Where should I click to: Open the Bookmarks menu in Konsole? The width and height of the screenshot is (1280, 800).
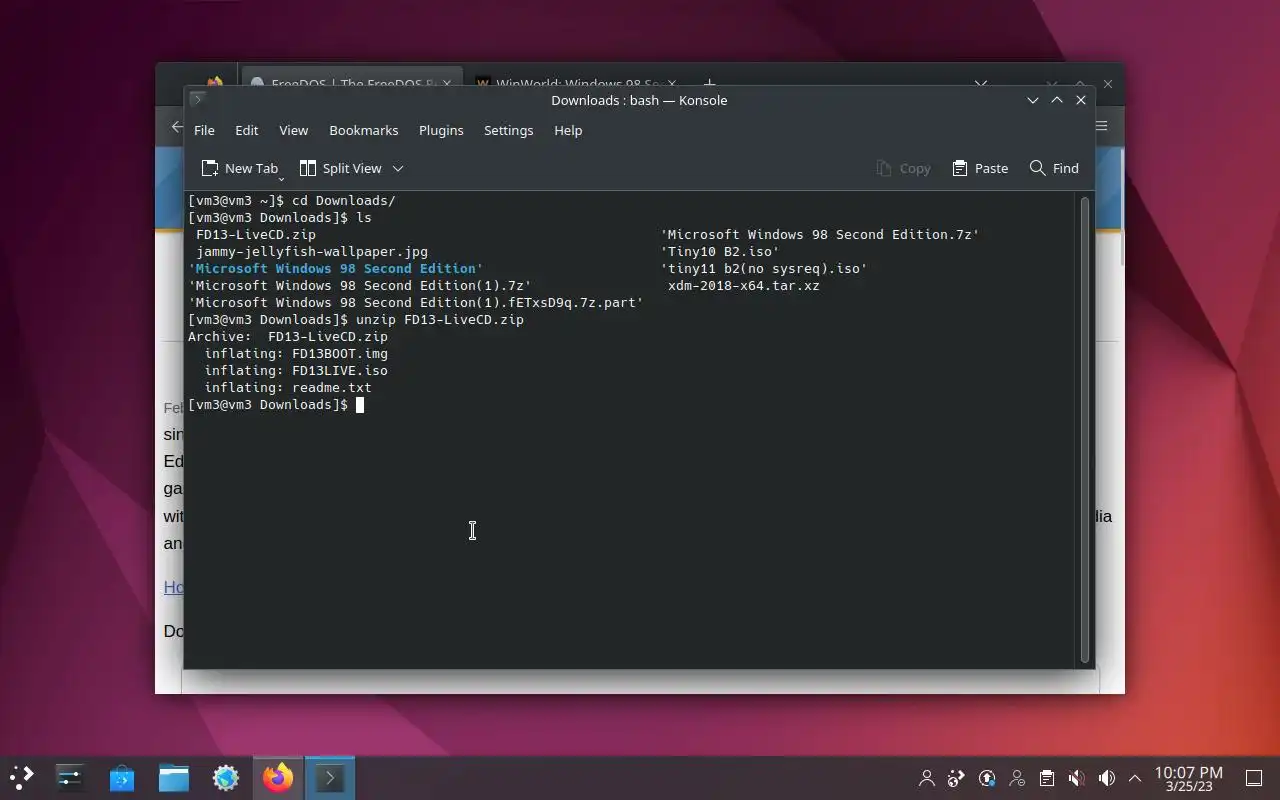point(364,130)
